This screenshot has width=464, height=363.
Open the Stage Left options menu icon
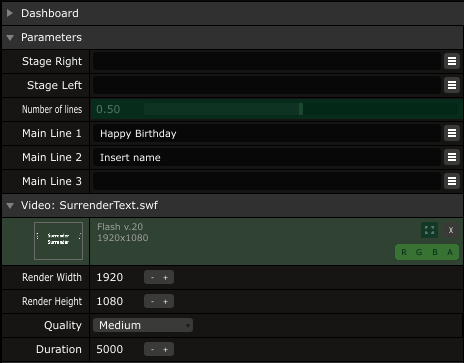click(x=452, y=85)
